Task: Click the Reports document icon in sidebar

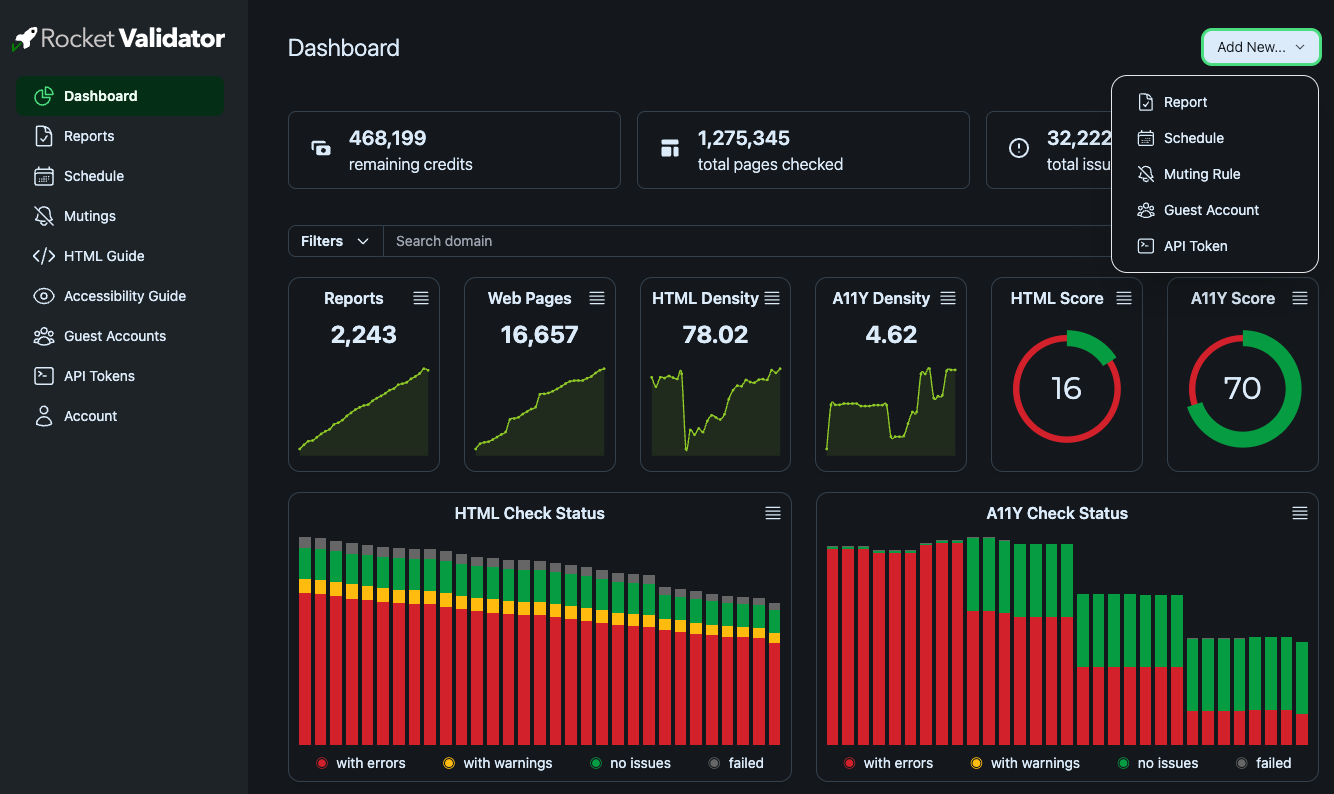Action: click(x=44, y=136)
